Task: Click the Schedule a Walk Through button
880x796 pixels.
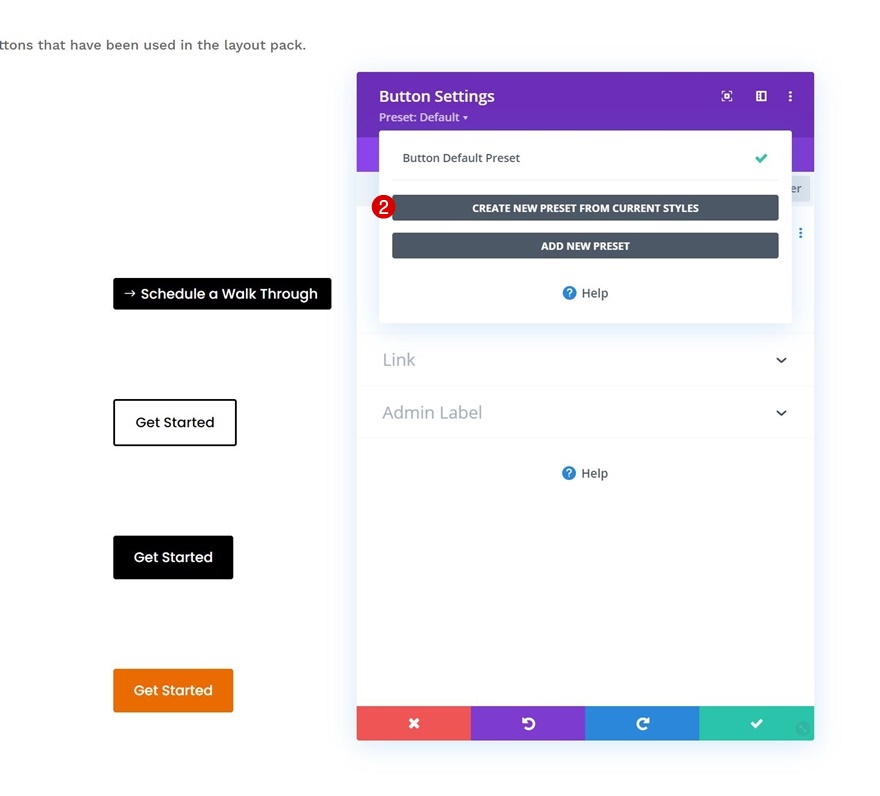Action: click(x=222, y=294)
